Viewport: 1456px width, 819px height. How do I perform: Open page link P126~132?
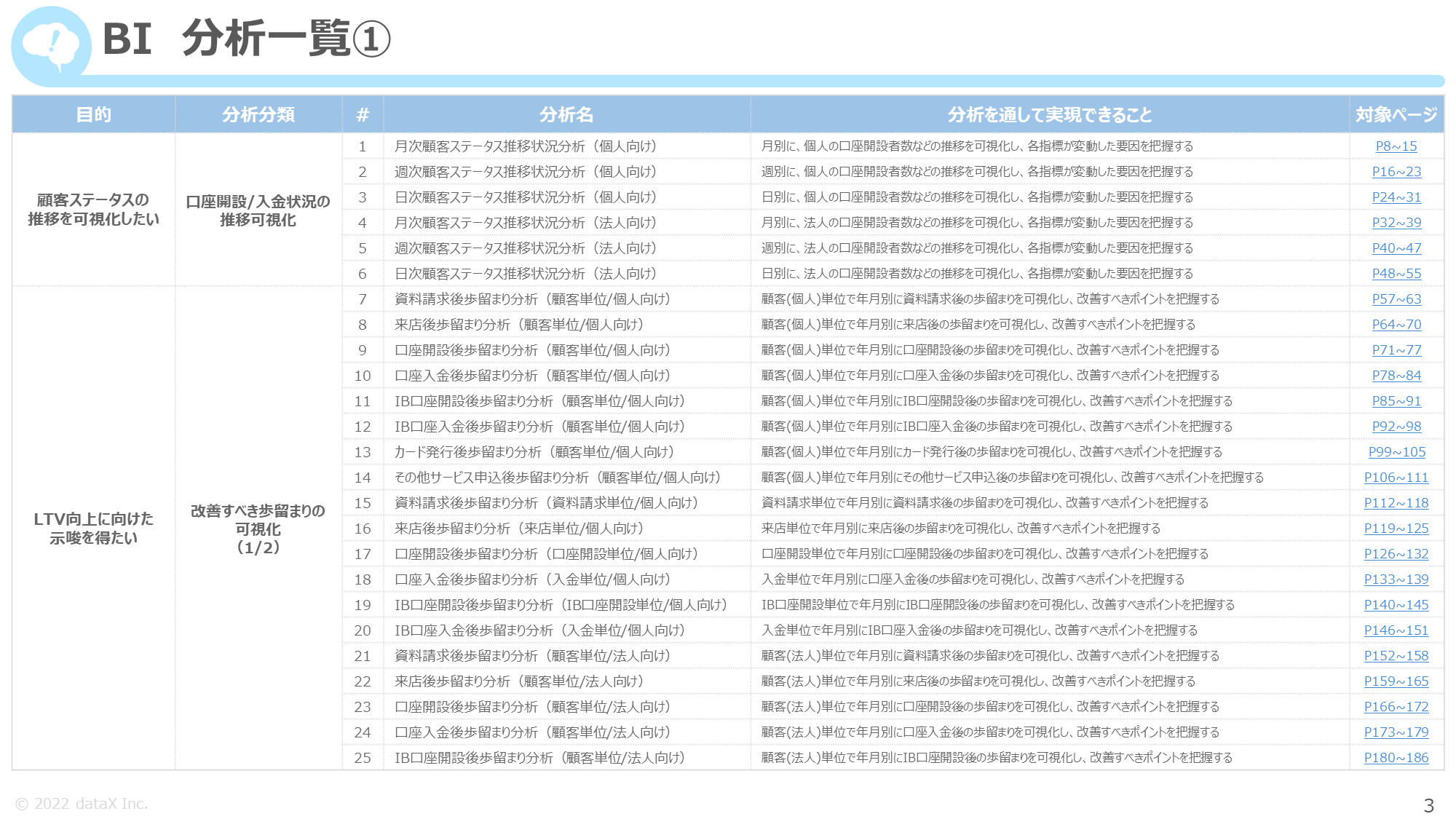(x=1396, y=554)
